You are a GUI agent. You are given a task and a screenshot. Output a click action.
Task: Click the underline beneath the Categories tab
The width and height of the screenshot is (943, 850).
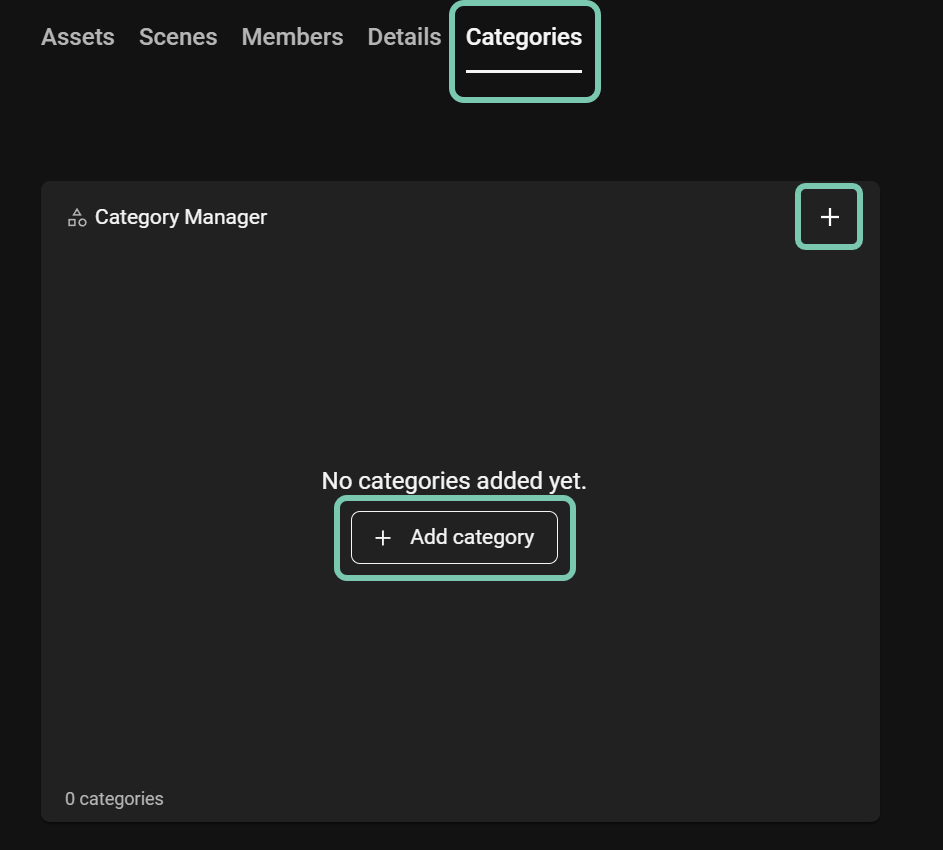coord(523,71)
